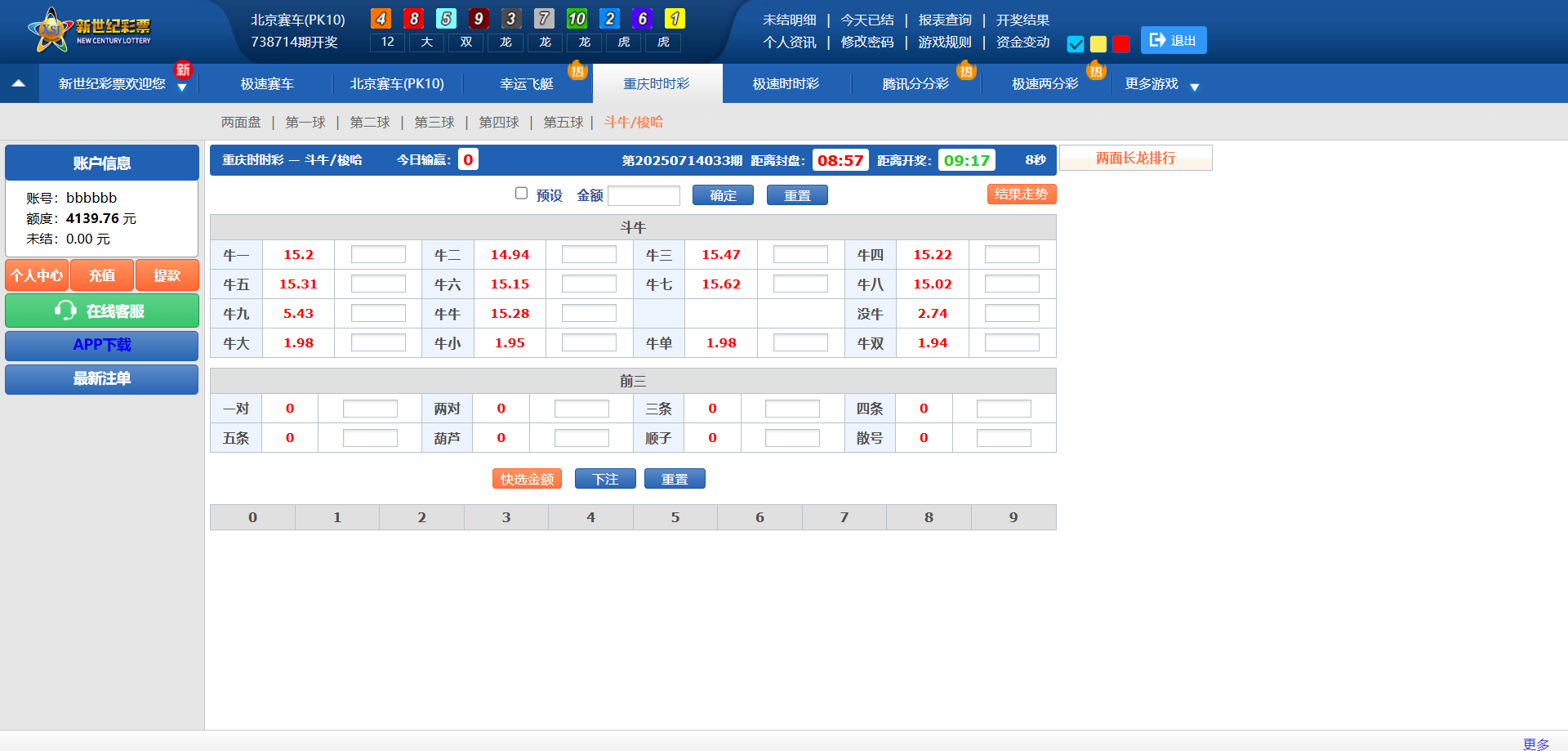Choose the yellow theme color swatch
The width and height of the screenshot is (1568, 751).
tap(1098, 44)
